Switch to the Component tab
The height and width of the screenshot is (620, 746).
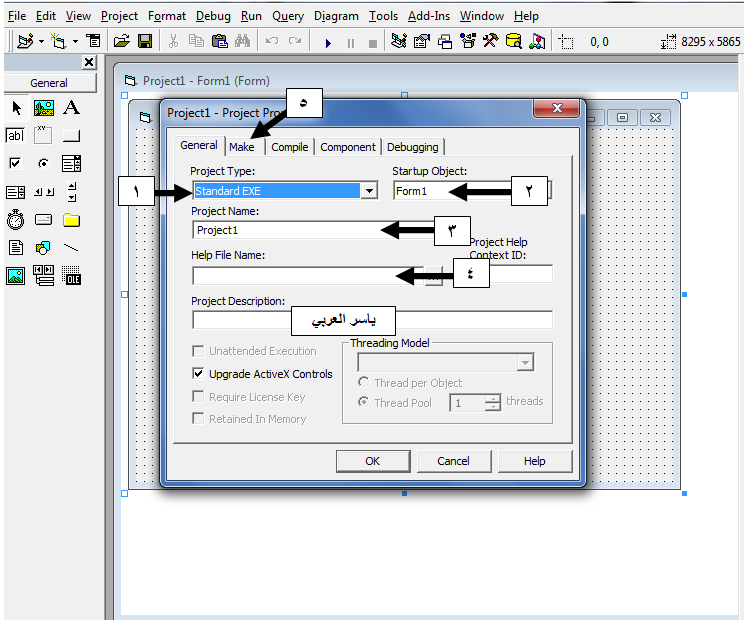tap(348, 147)
